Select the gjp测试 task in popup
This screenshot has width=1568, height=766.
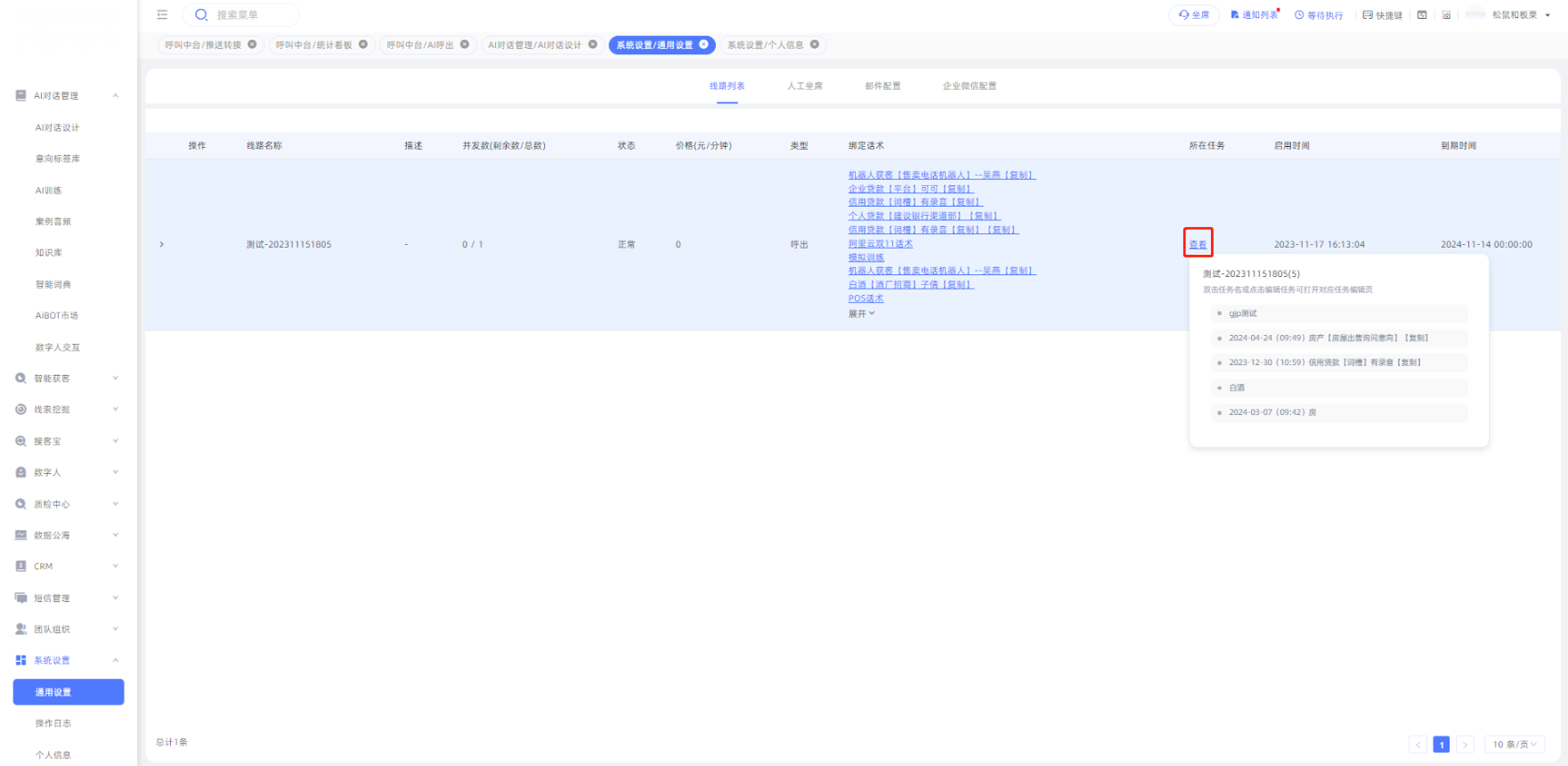tap(1243, 314)
